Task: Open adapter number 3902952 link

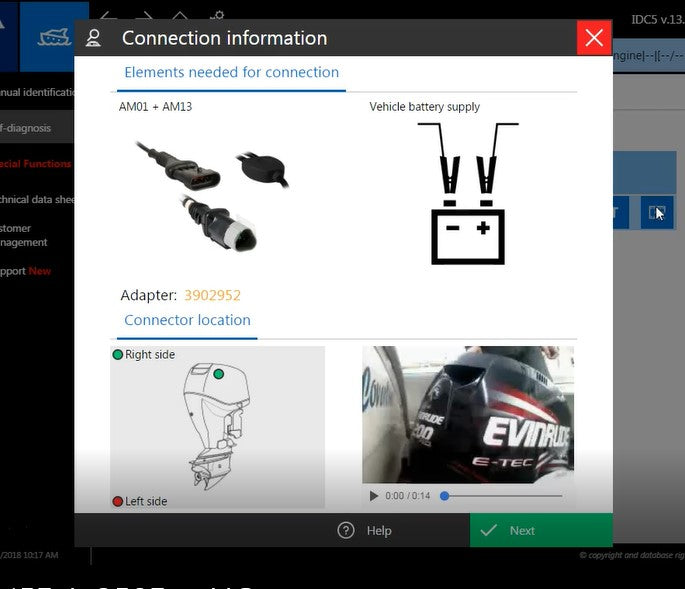Action: [211, 295]
